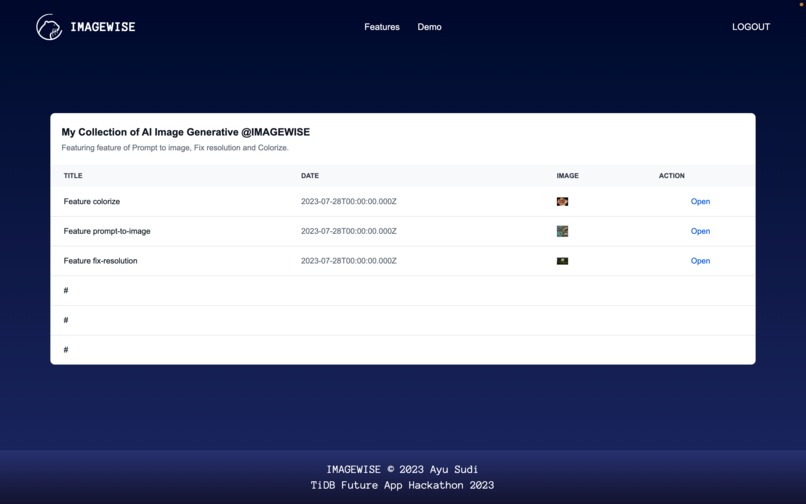Click the Feature colorize image thumbnail
806x504 pixels.
pos(562,202)
